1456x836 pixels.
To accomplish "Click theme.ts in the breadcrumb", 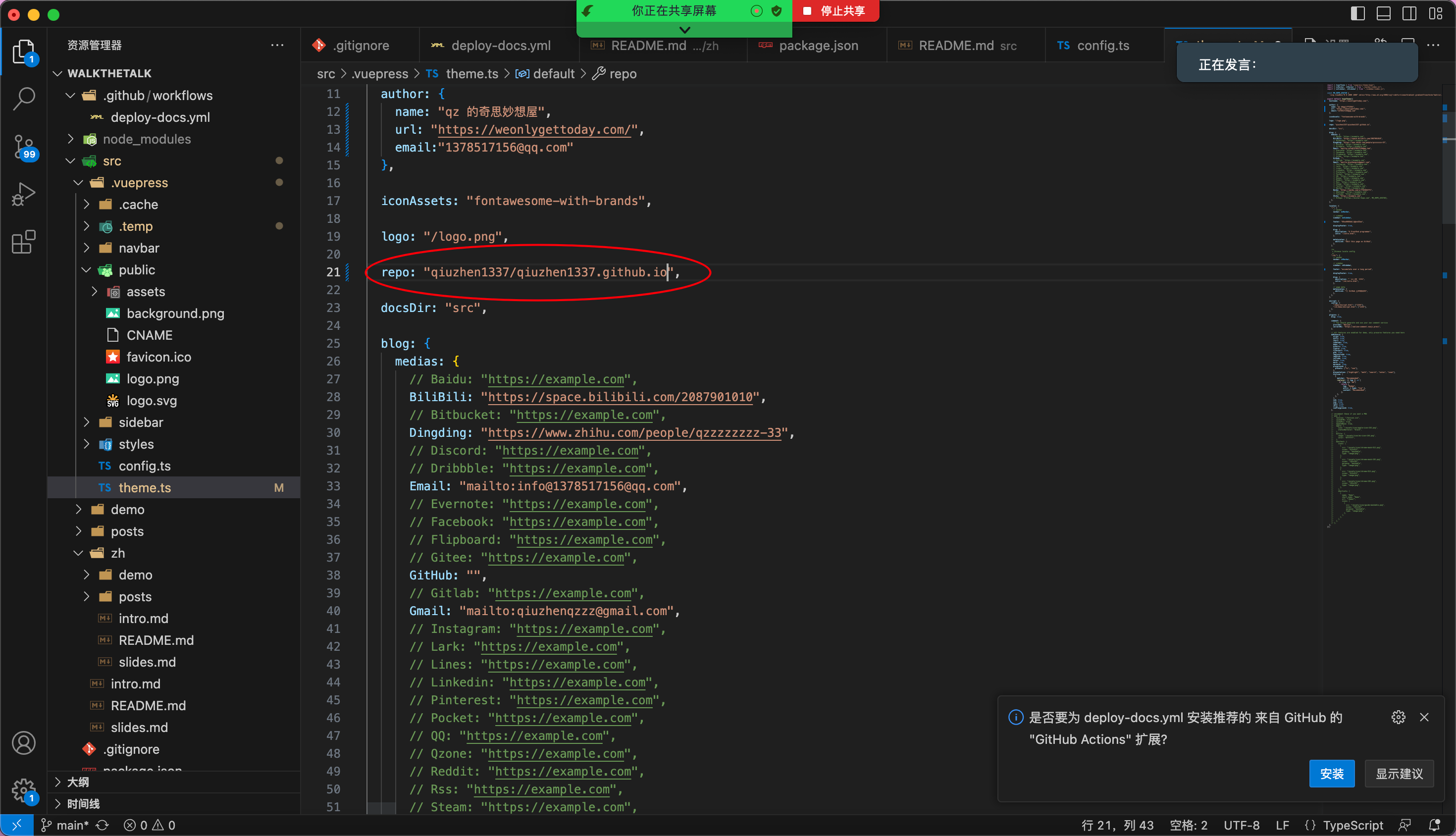I will pyautogui.click(x=471, y=73).
